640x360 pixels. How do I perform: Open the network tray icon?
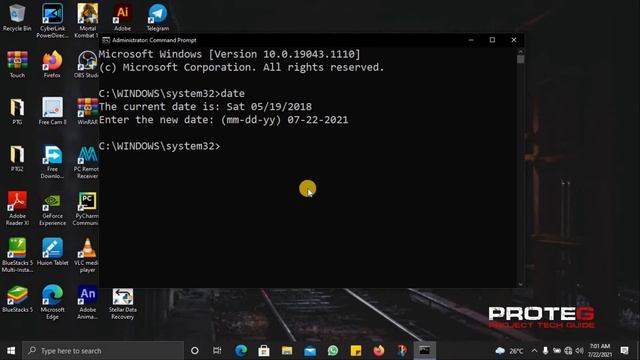coord(568,351)
